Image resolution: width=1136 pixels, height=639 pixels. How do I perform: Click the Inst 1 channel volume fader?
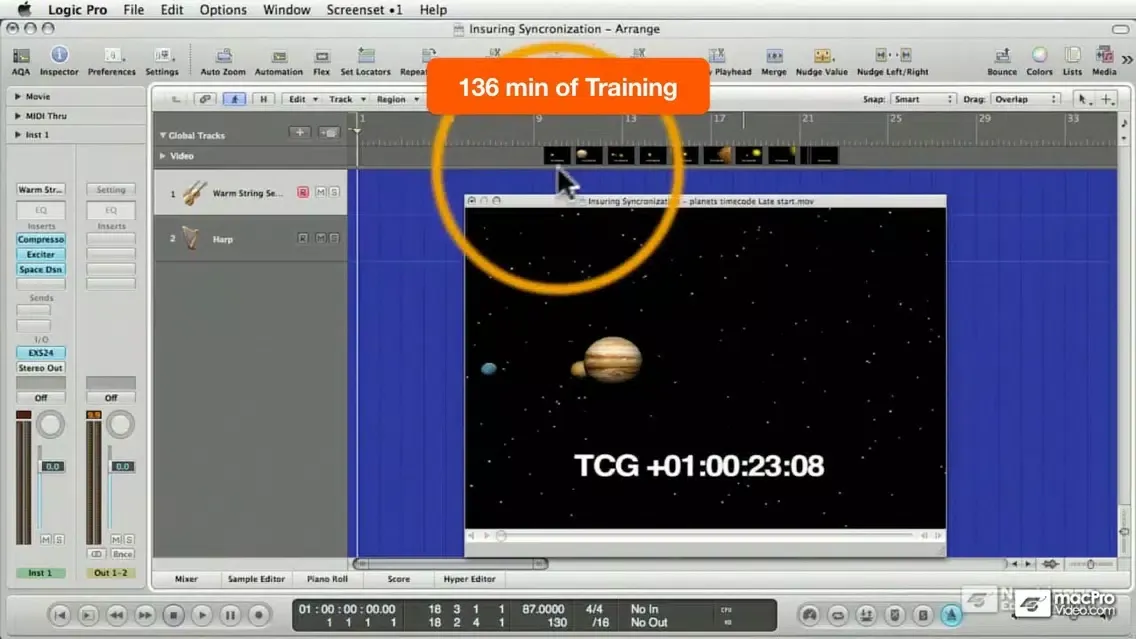[x=51, y=467]
